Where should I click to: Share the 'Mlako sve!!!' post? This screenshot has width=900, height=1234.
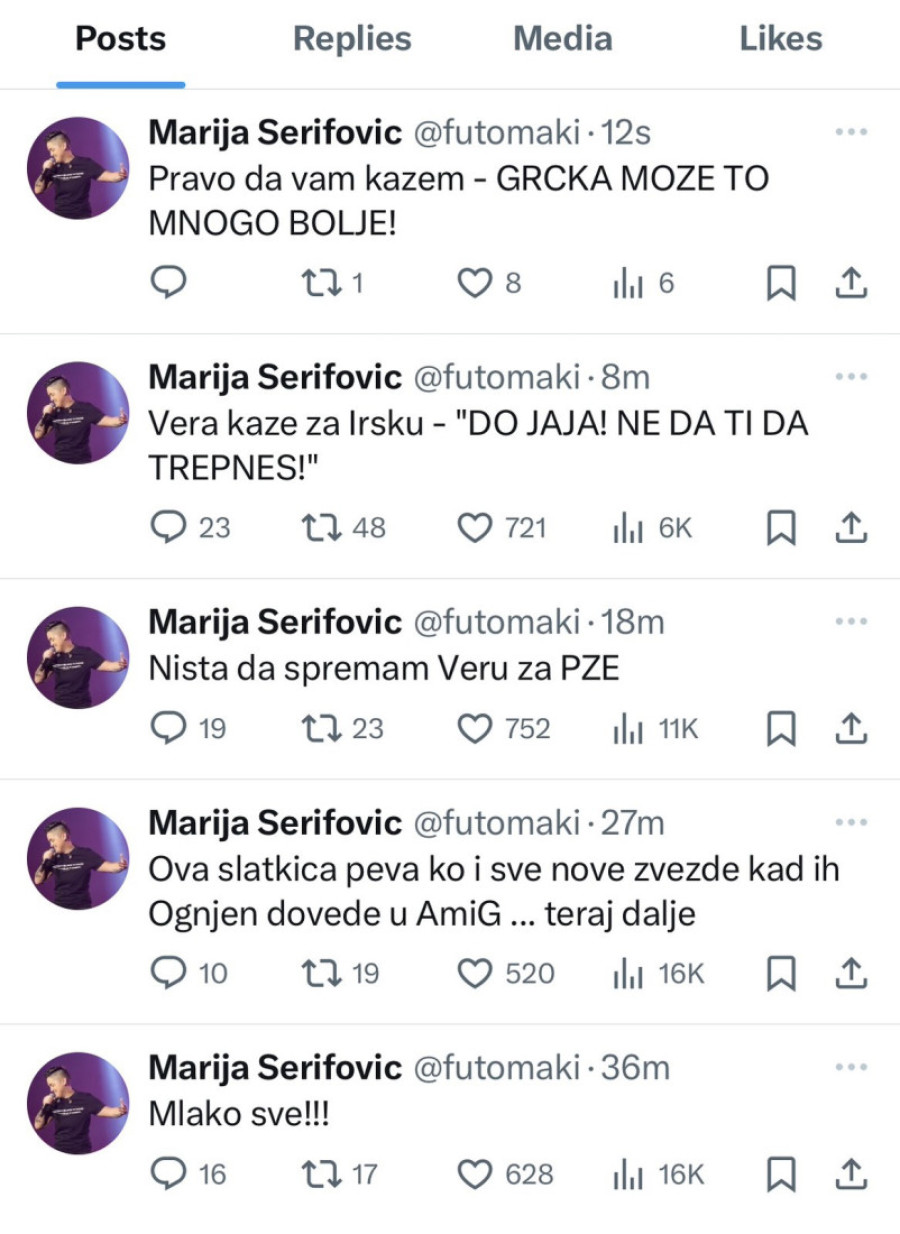pyautogui.click(x=849, y=1173)
